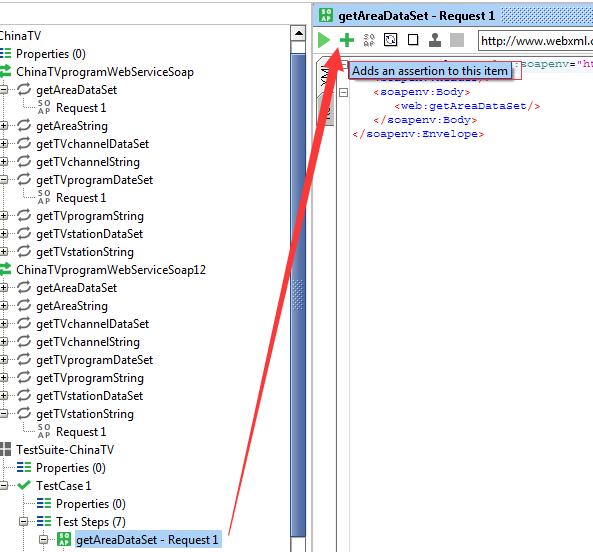Select getAreaString under ChinaTVprogramWebServiceSoap12
The height and width of the screenshot is (552, 593).
tap(72, 306)
